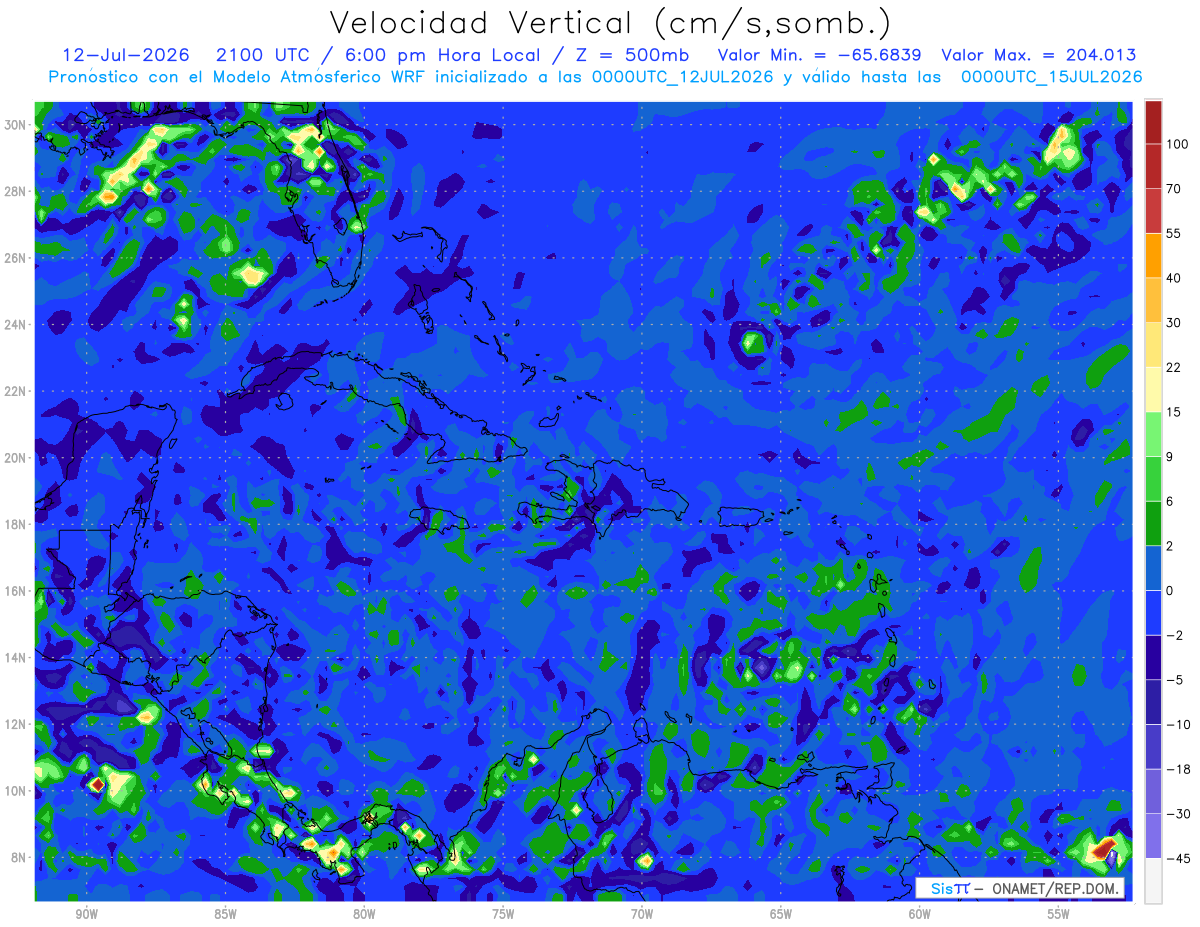
Task: Click the latitude label "18N"
Action: (14, 524)
